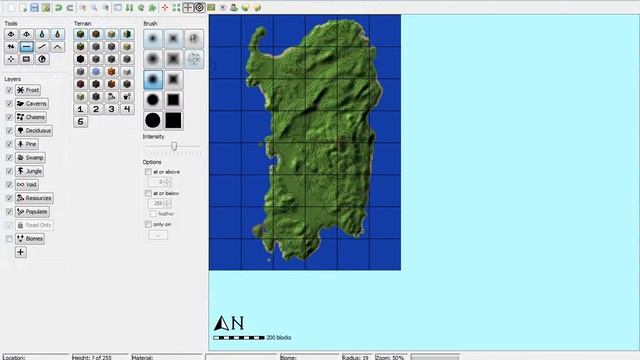Viewport: 640px width, 360px height.
Task: Uncheck the Pine layer checkbox
Action: tap(9, 144)
